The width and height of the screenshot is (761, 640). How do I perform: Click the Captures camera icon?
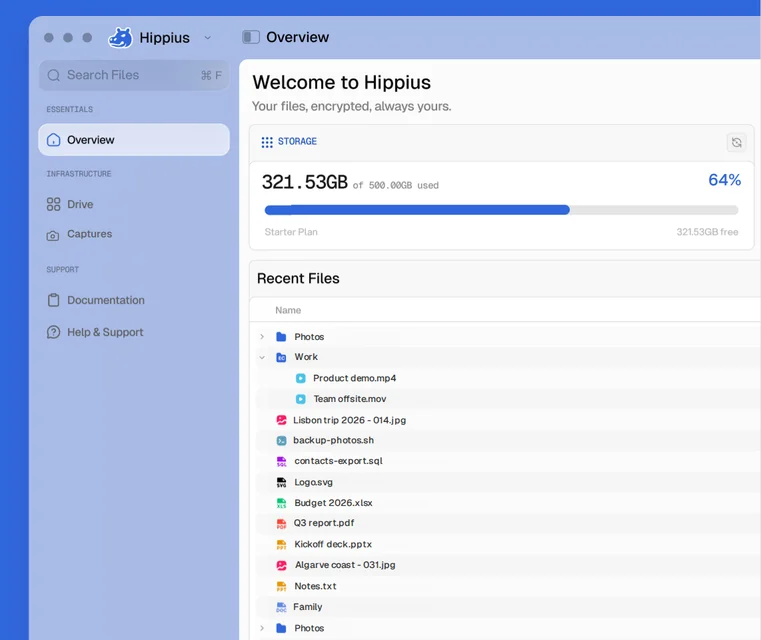pos(53,236)
